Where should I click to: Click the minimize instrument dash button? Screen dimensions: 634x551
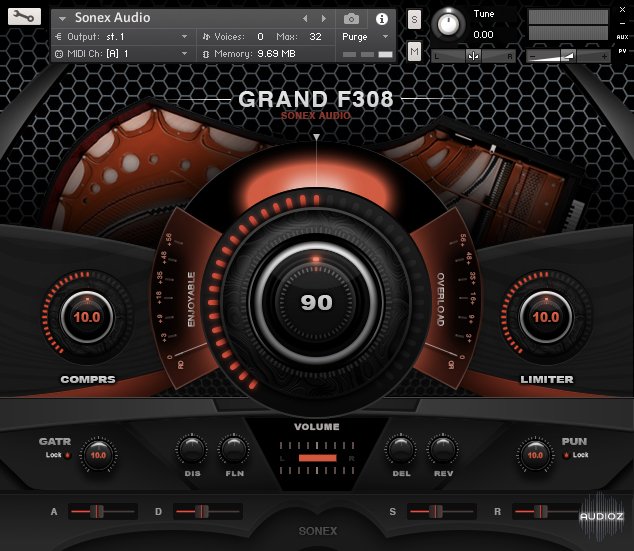click(622, 24)
